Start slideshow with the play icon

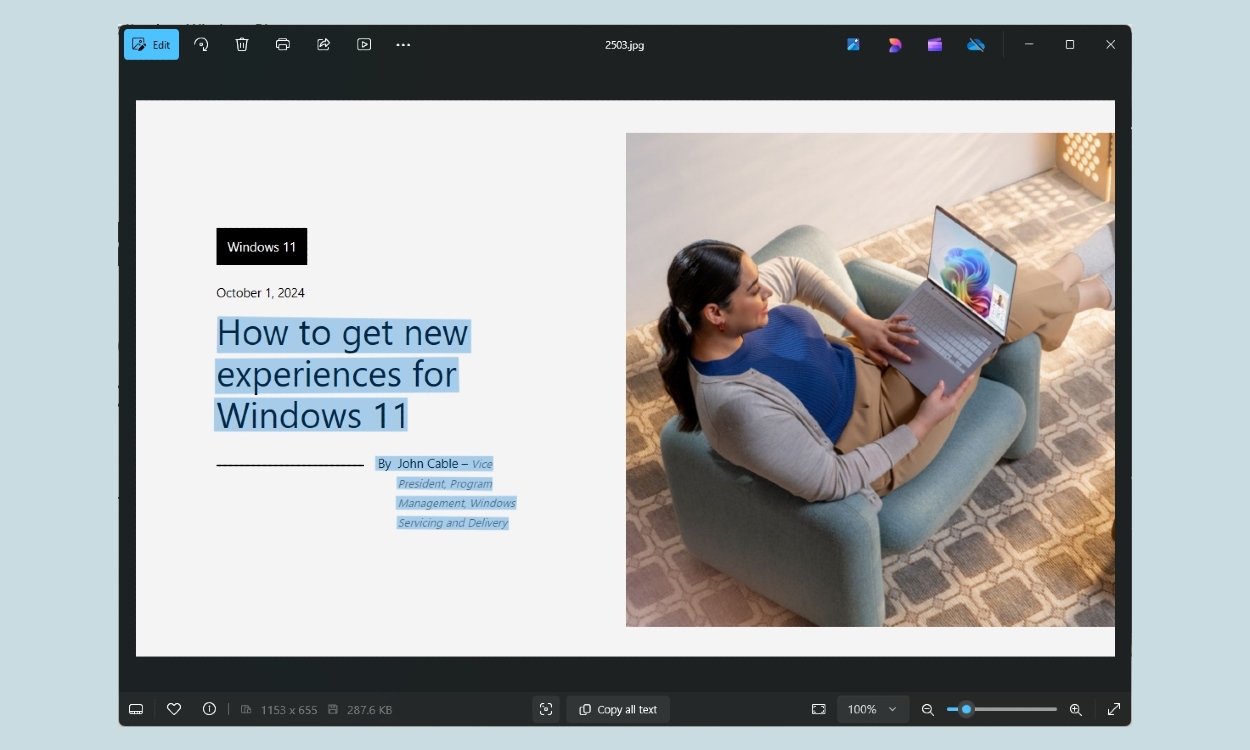coord(364,45)
